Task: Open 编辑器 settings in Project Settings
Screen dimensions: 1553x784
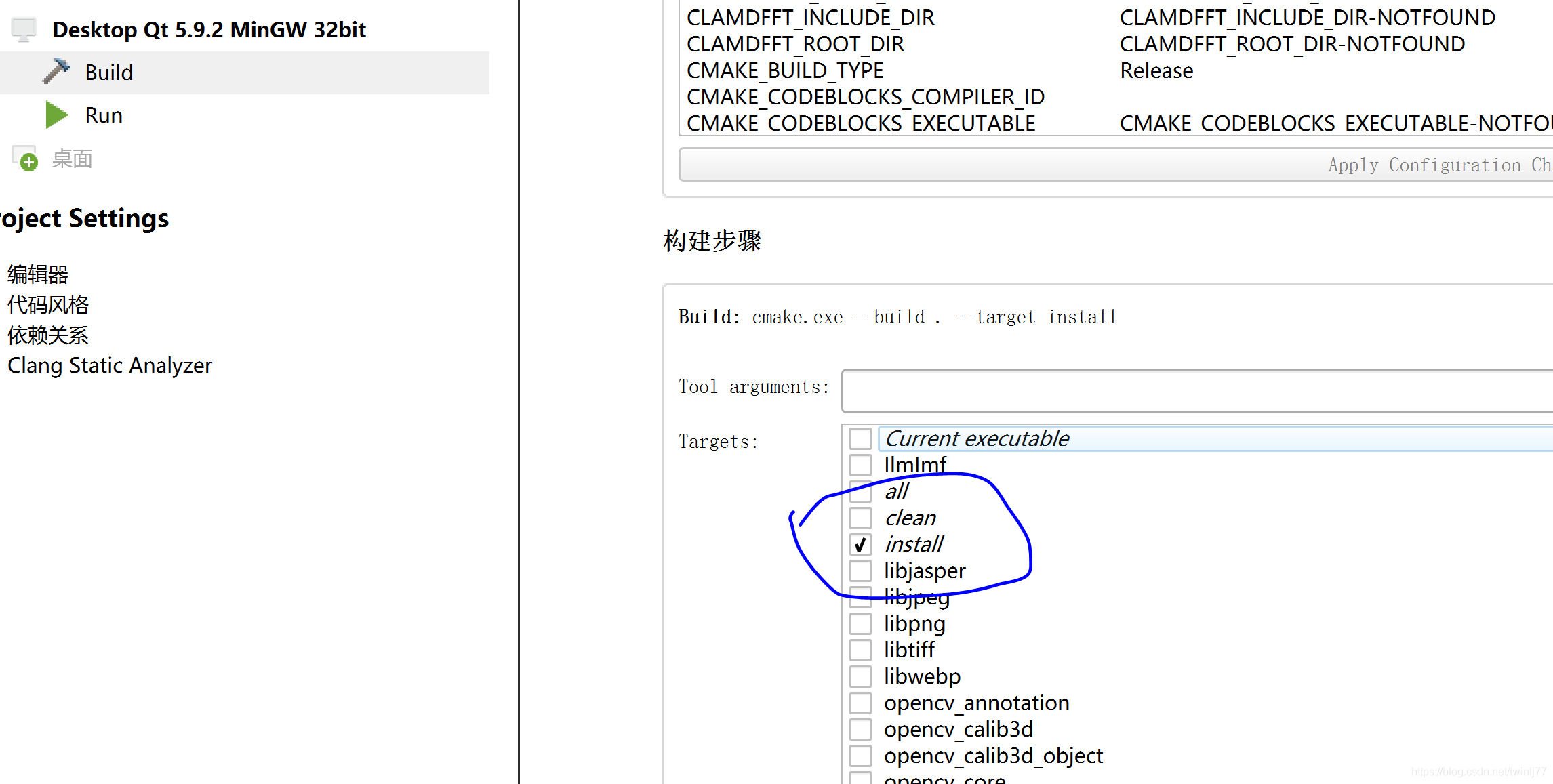Action: click(37, 274)
